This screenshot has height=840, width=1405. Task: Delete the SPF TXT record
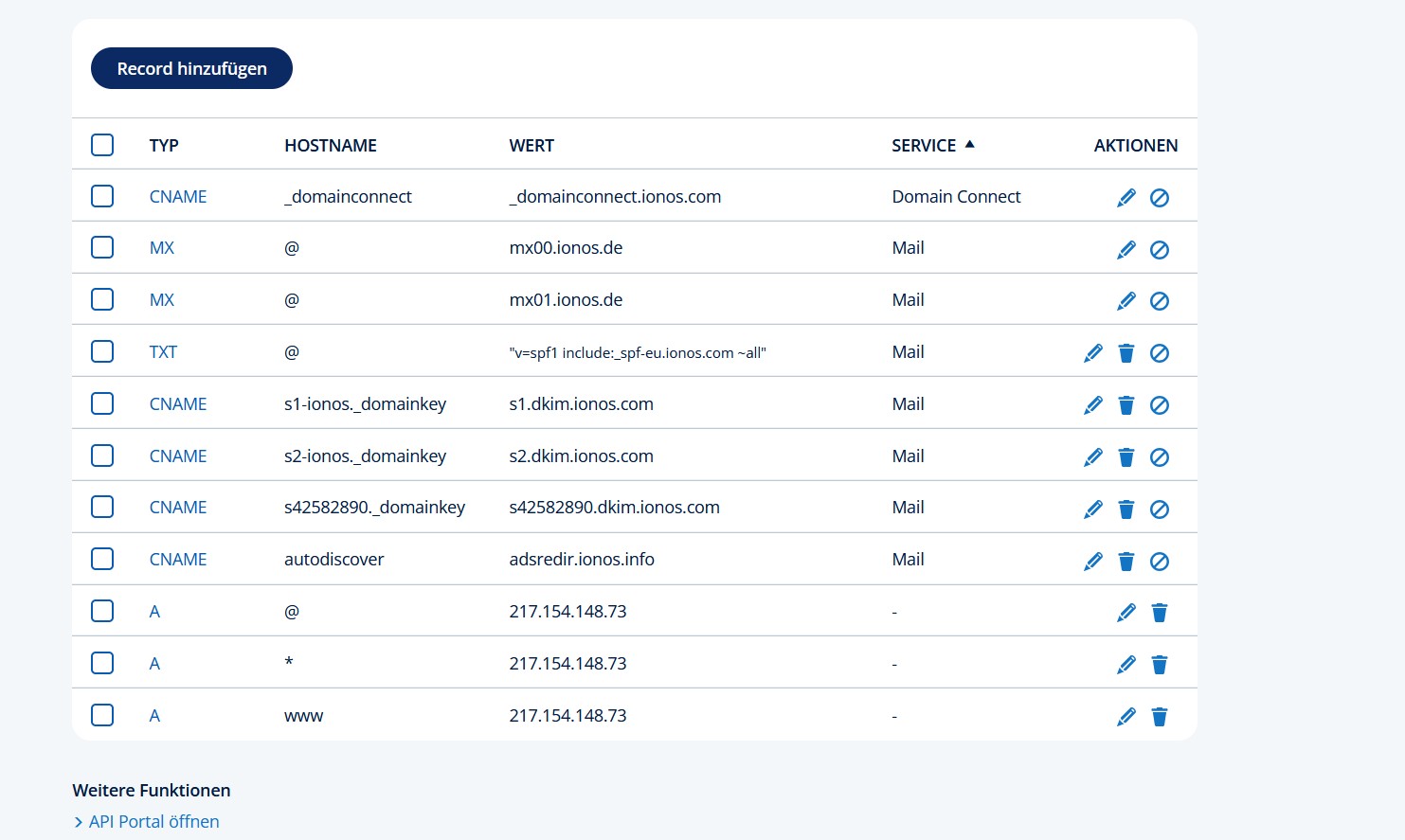click(1126, 353)
